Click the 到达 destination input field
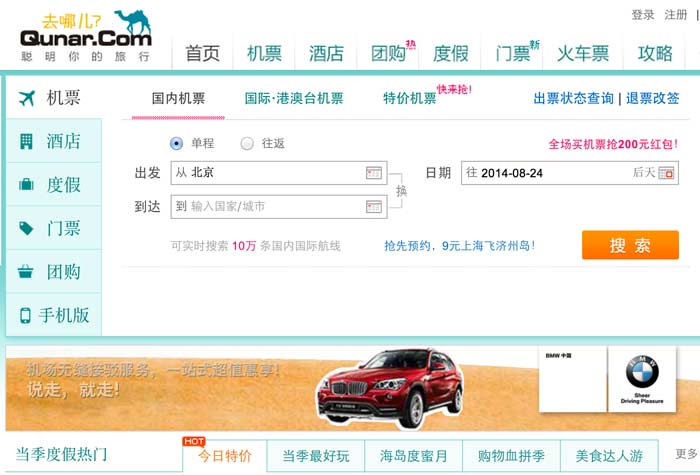700x475 pixels. point(279,207)
